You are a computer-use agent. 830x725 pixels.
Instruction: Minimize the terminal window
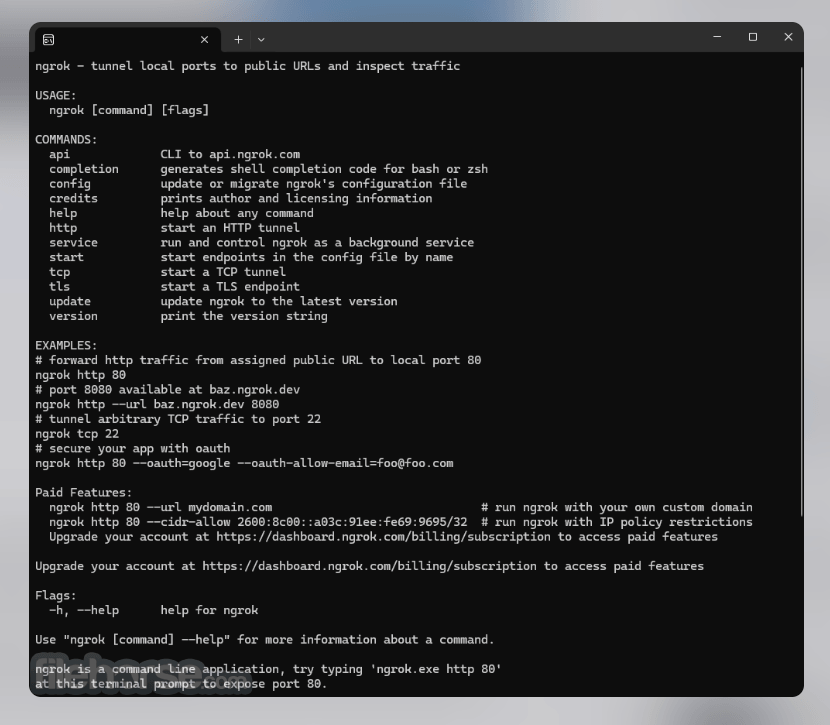click(717, 37)
